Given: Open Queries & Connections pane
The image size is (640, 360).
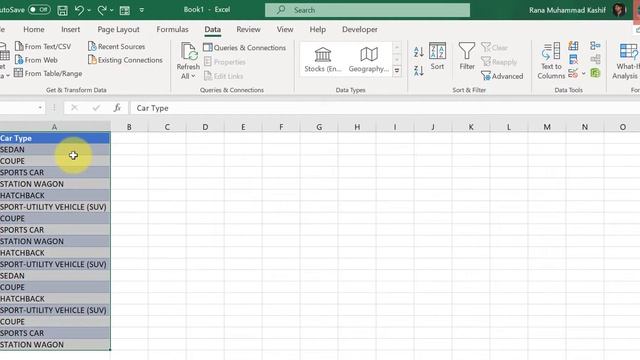Looking at the screenshot, I should click(244, 48).
